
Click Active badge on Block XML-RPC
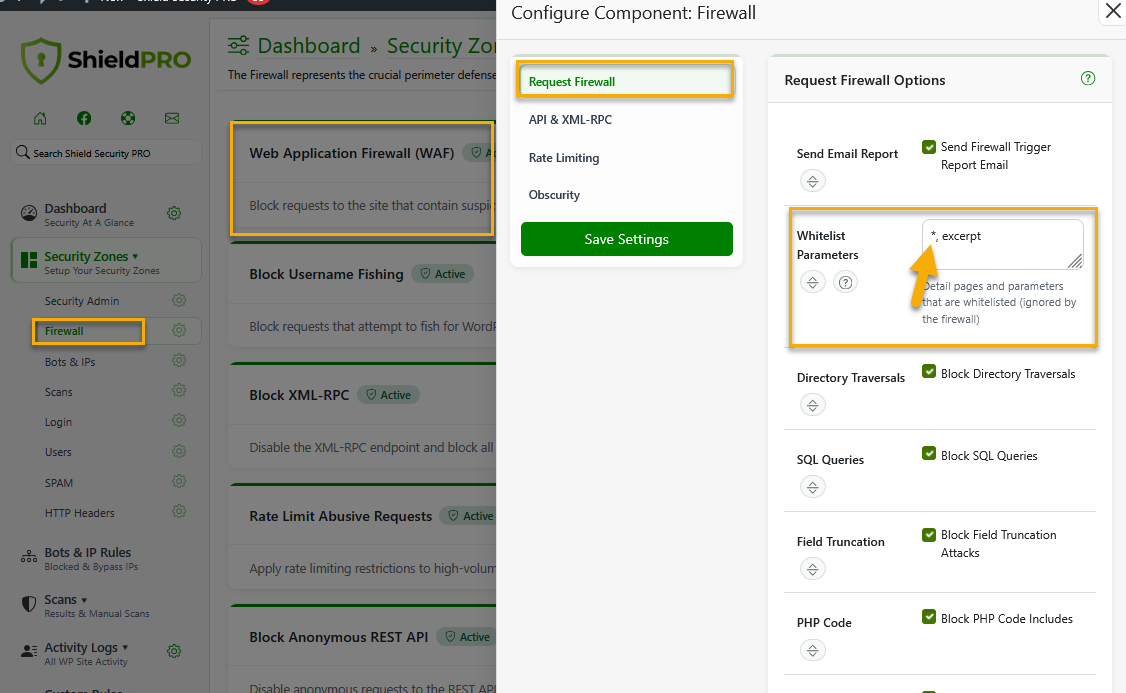coord(388,394)
